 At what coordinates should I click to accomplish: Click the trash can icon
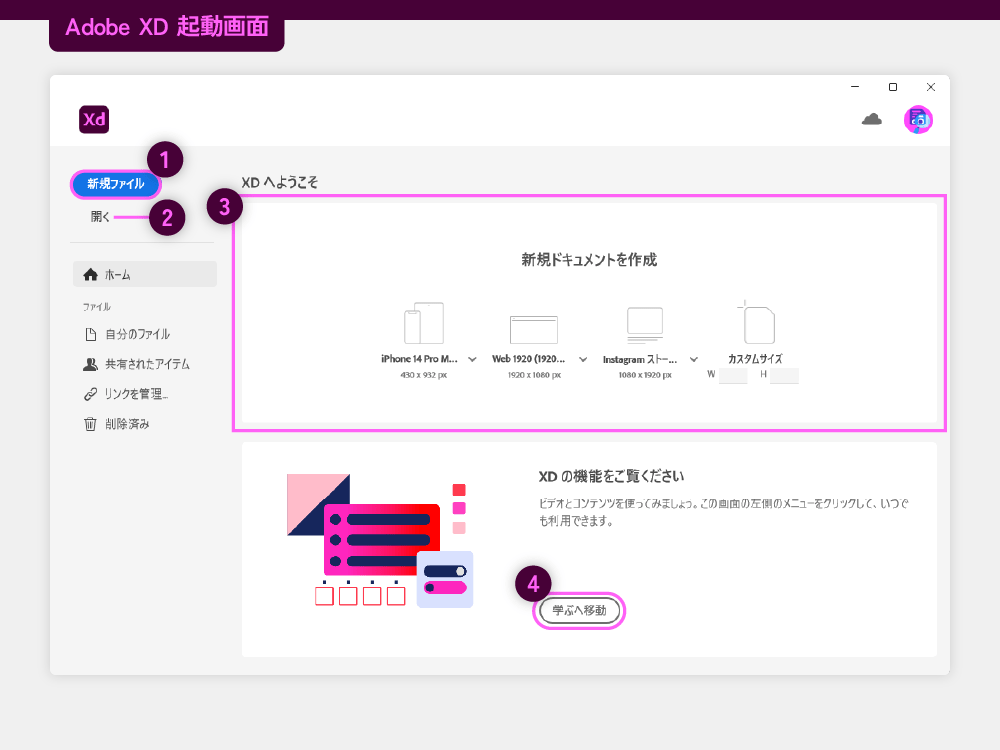91,424
